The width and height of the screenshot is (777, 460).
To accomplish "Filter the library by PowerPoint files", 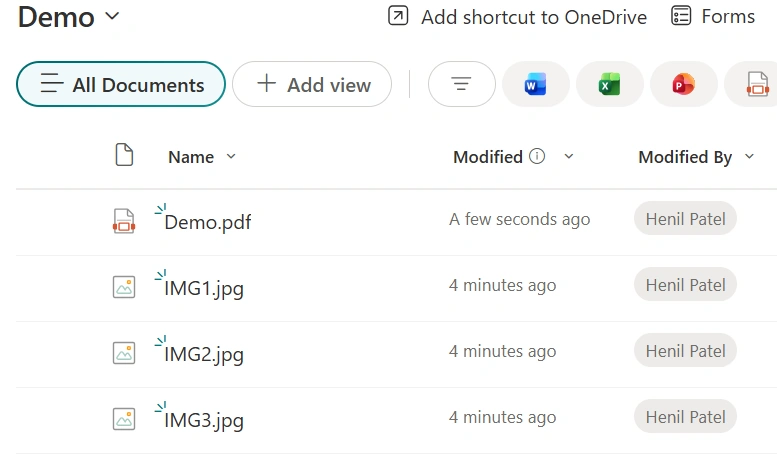I will pos(683,84).
